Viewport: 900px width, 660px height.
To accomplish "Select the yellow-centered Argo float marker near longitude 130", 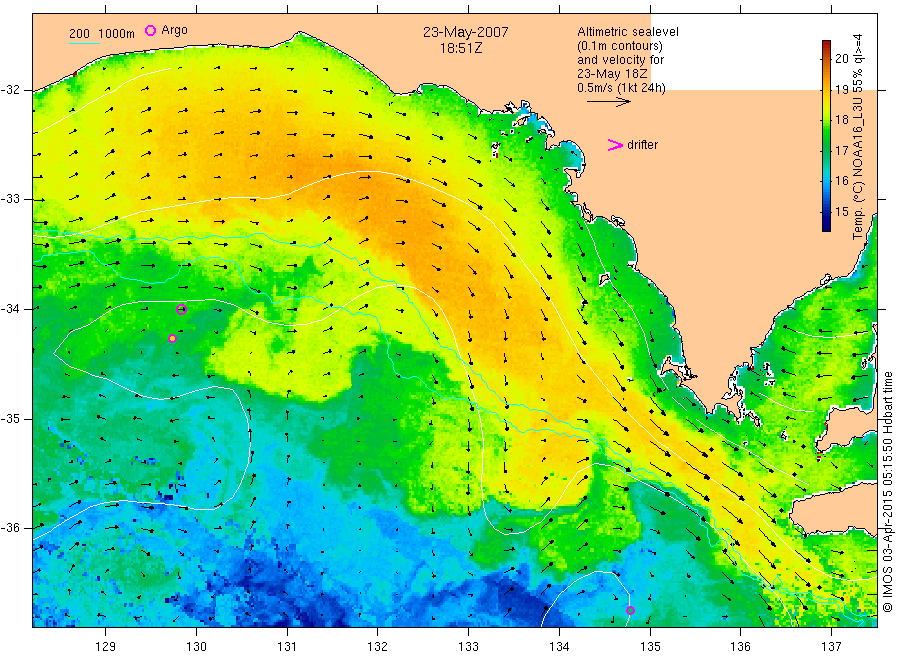I will [172, 339].
